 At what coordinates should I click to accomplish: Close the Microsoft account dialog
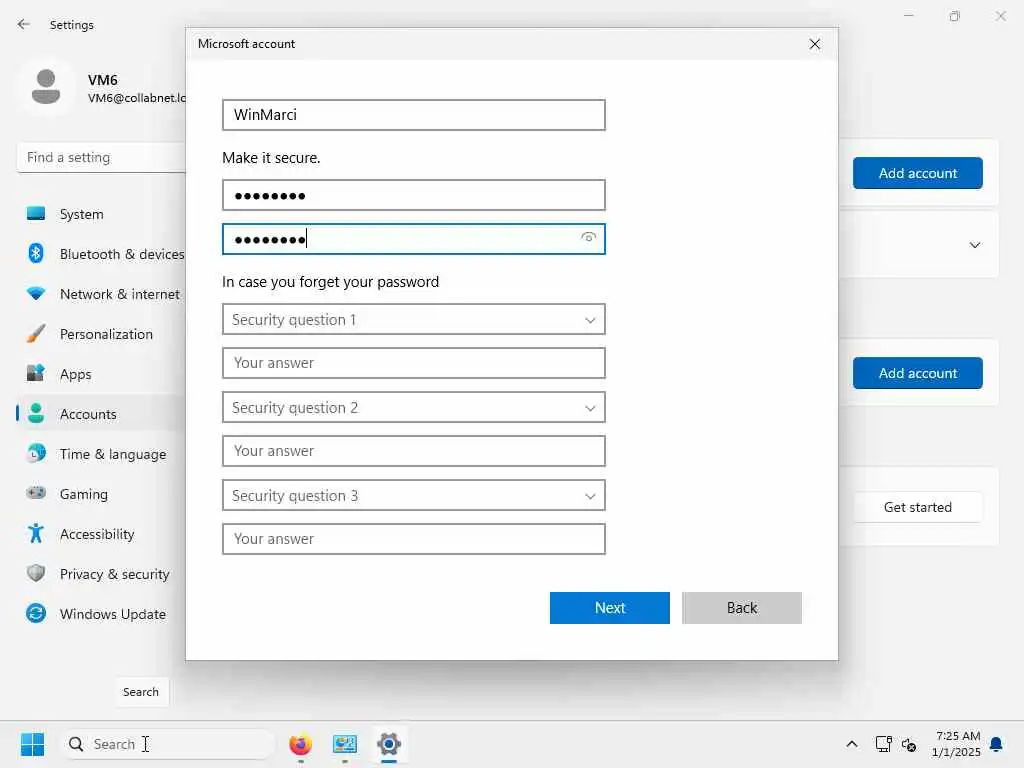coord(814,44)
